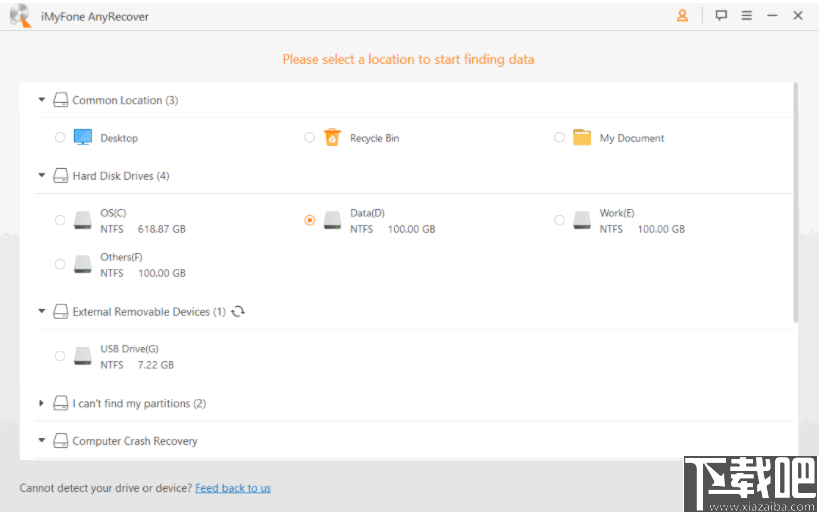Click the refresh external devices icon
The width and height of the screenshot is (819, 512).
tap(238, 312)
